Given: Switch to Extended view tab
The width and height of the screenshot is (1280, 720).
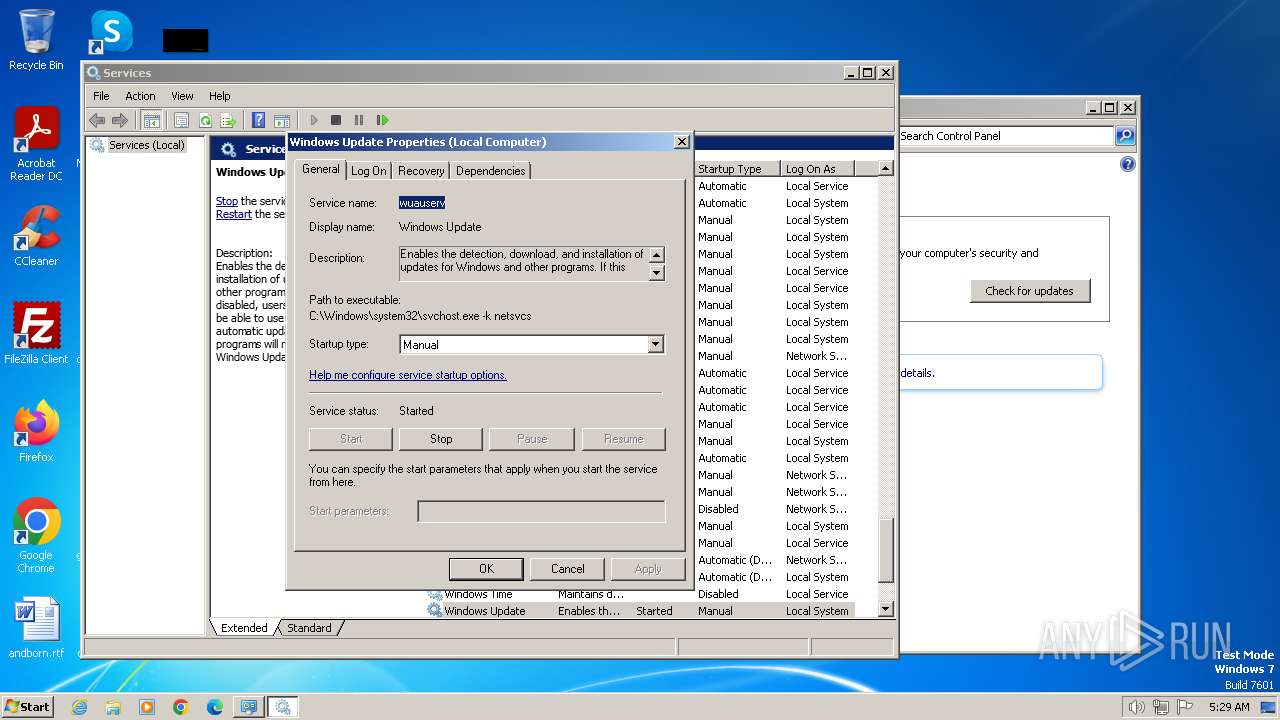Looking at the screenshot, I should [244, 628].
